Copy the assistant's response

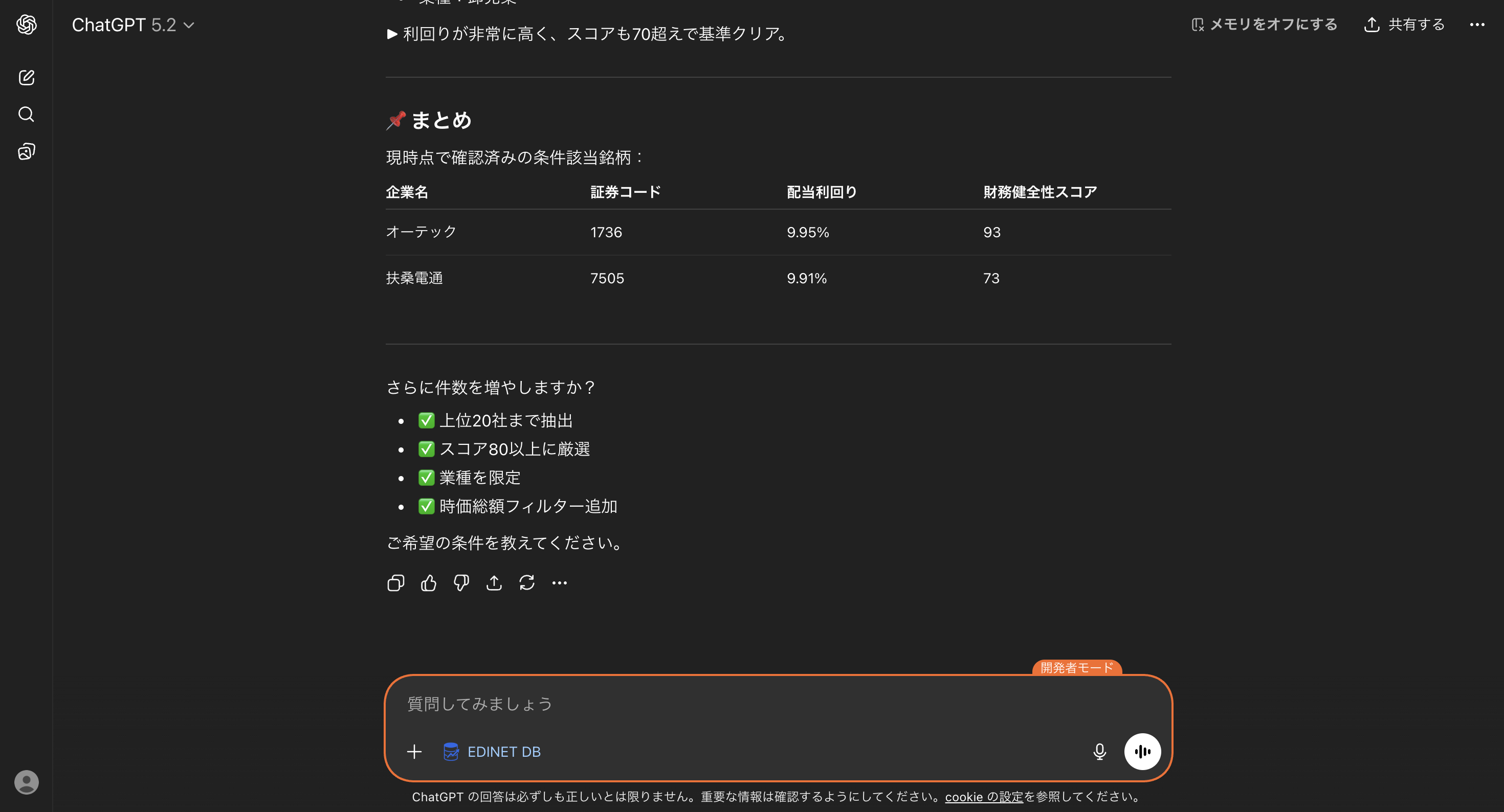(x=396, y=582)
